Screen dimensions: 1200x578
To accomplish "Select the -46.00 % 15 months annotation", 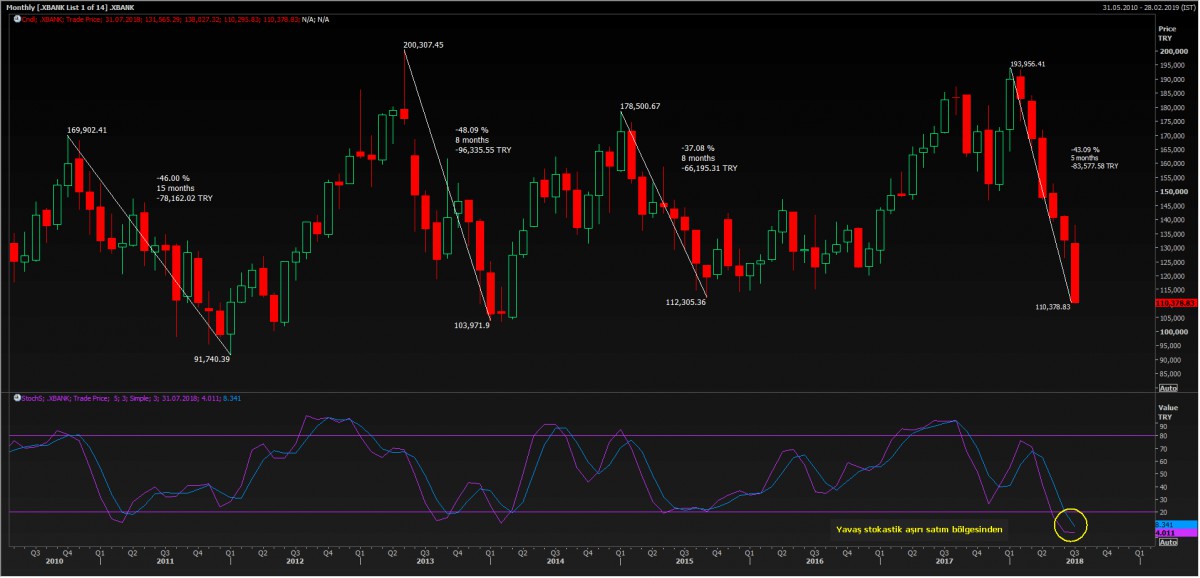I will coord(185,188).
